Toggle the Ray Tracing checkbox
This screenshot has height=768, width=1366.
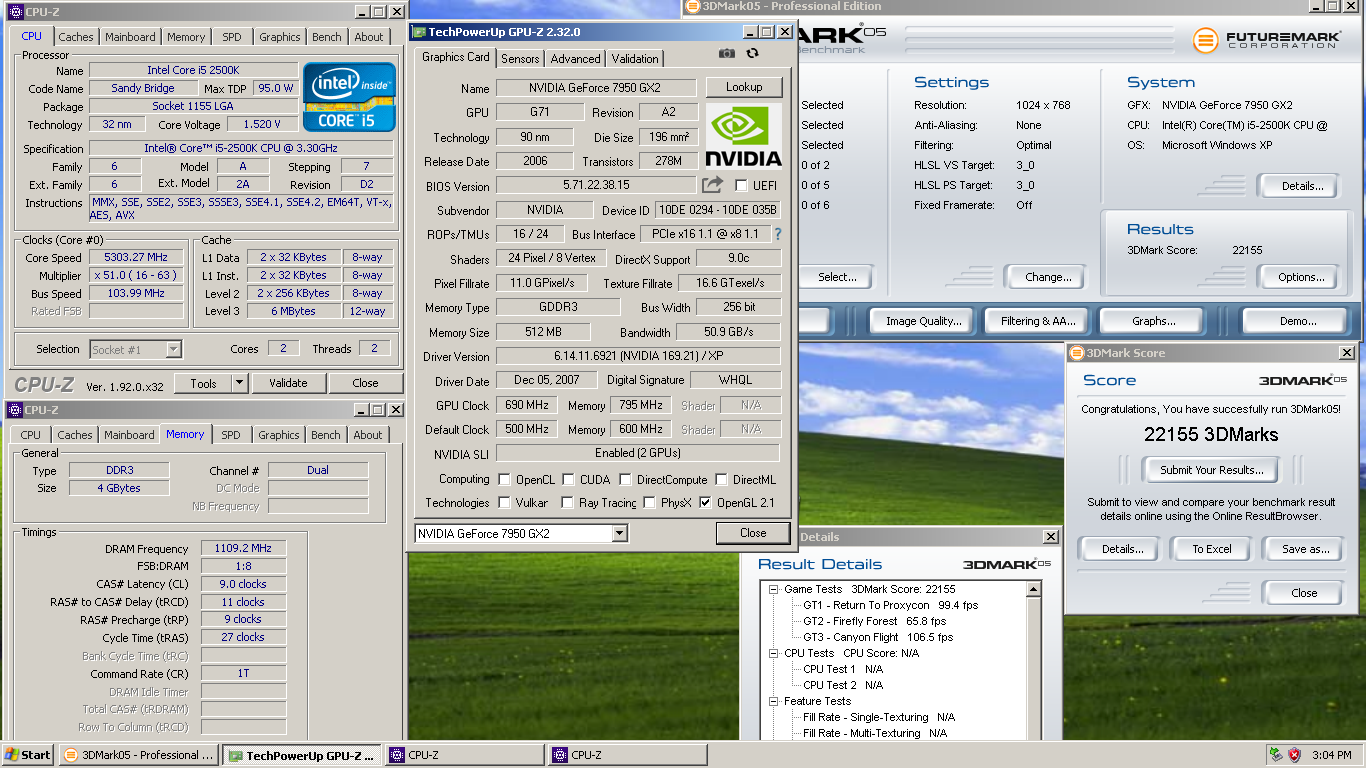(567, 503)
